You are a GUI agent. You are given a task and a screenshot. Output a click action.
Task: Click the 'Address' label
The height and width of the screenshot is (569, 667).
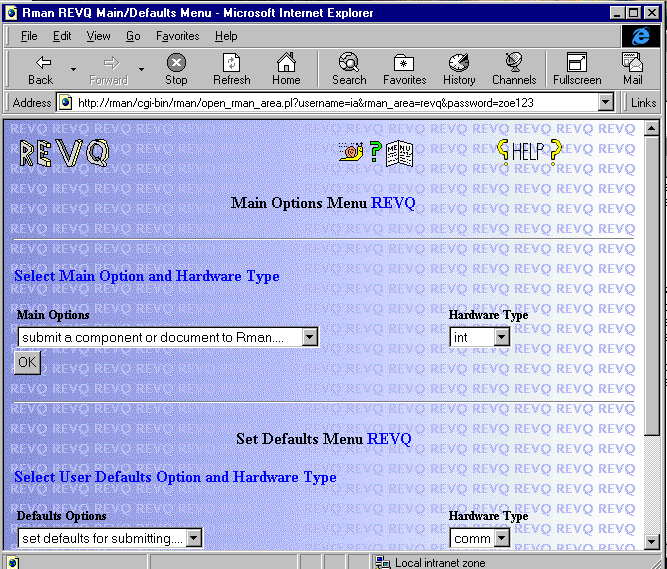(32, 102)
